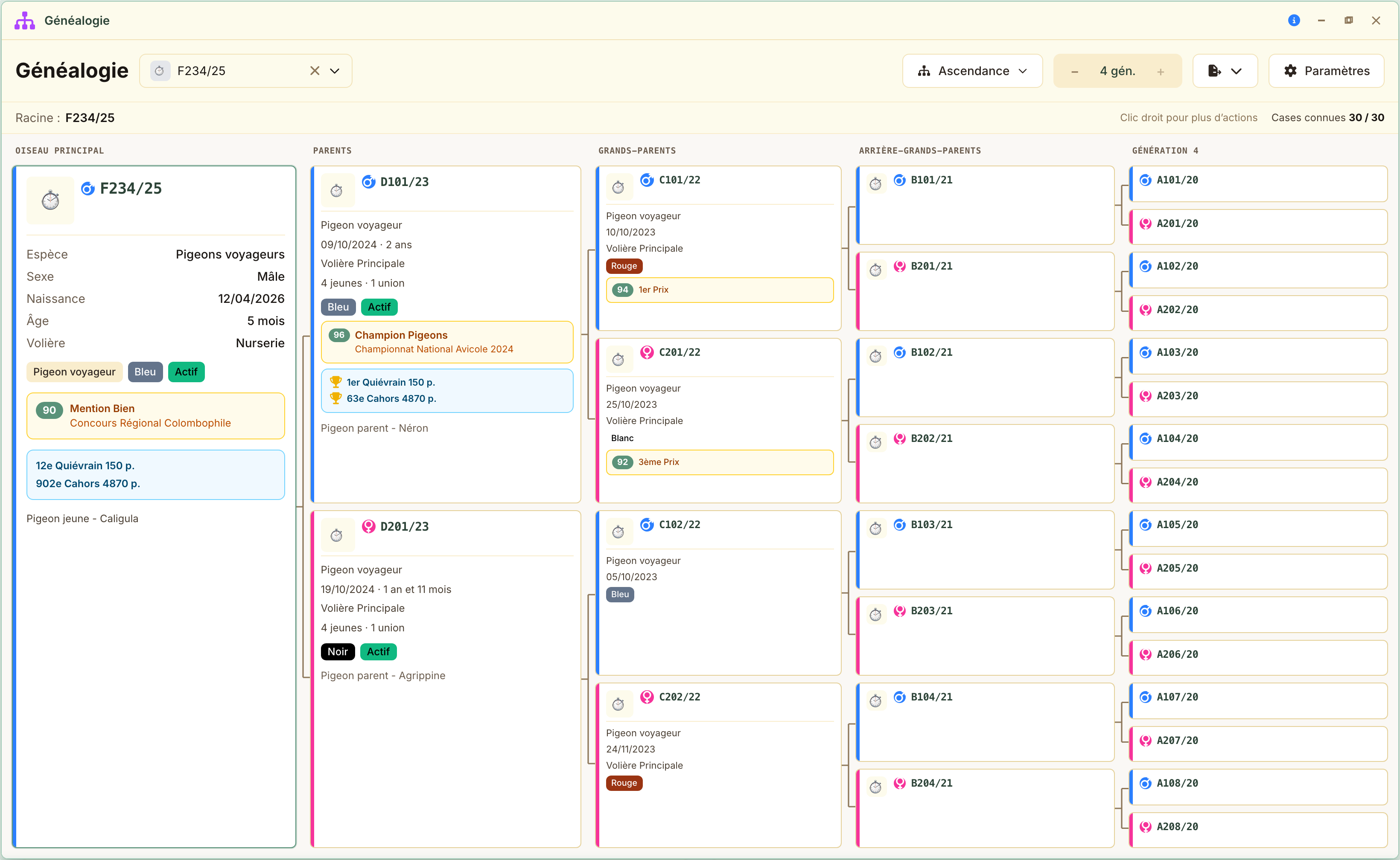Image resolution: width=1400 pixels, height=860 pixels.
Task: Open Paramètres settings
Action: point(1326,71)
